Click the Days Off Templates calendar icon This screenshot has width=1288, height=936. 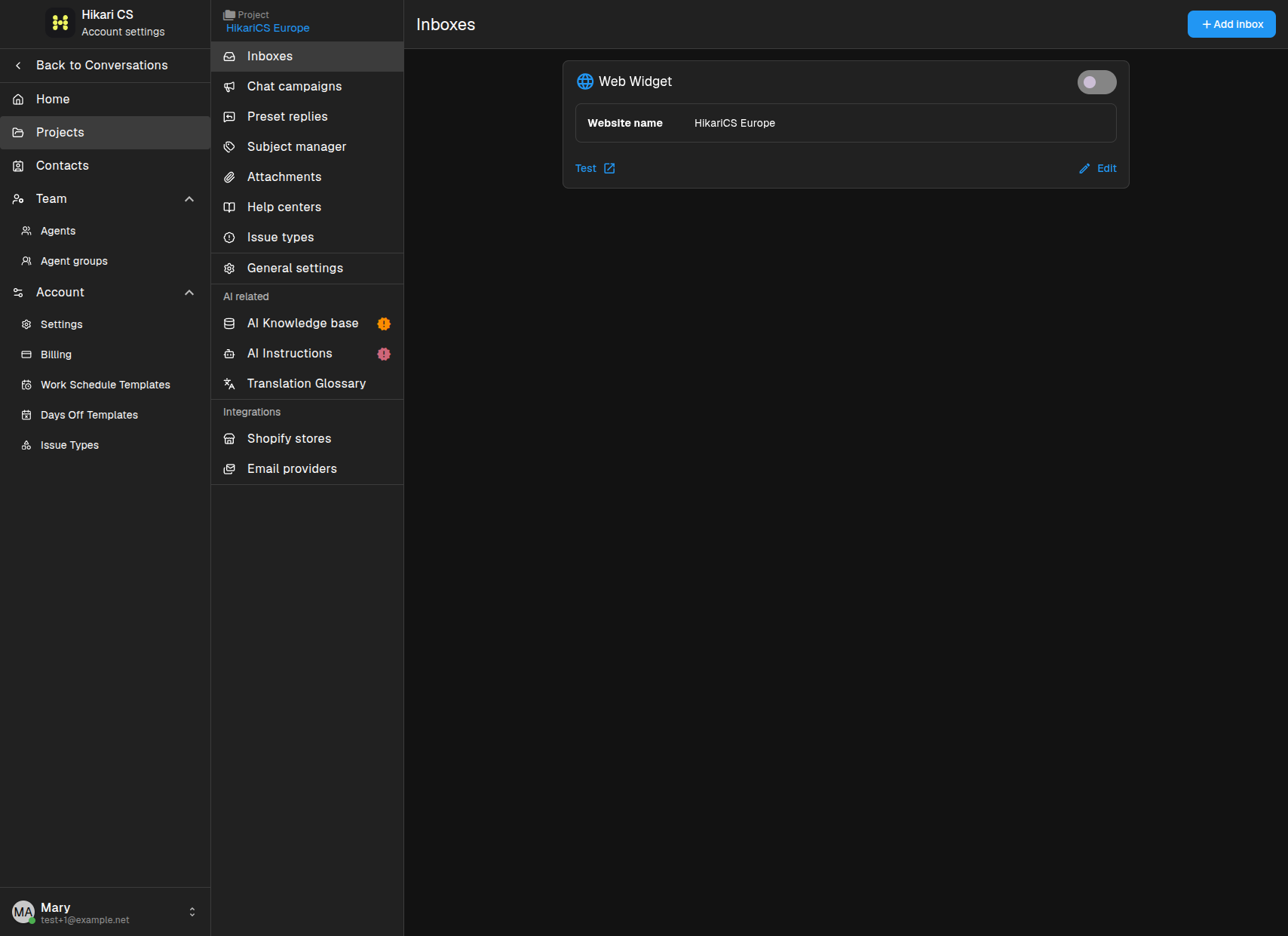pyautogui.click(x=26, y=415)
